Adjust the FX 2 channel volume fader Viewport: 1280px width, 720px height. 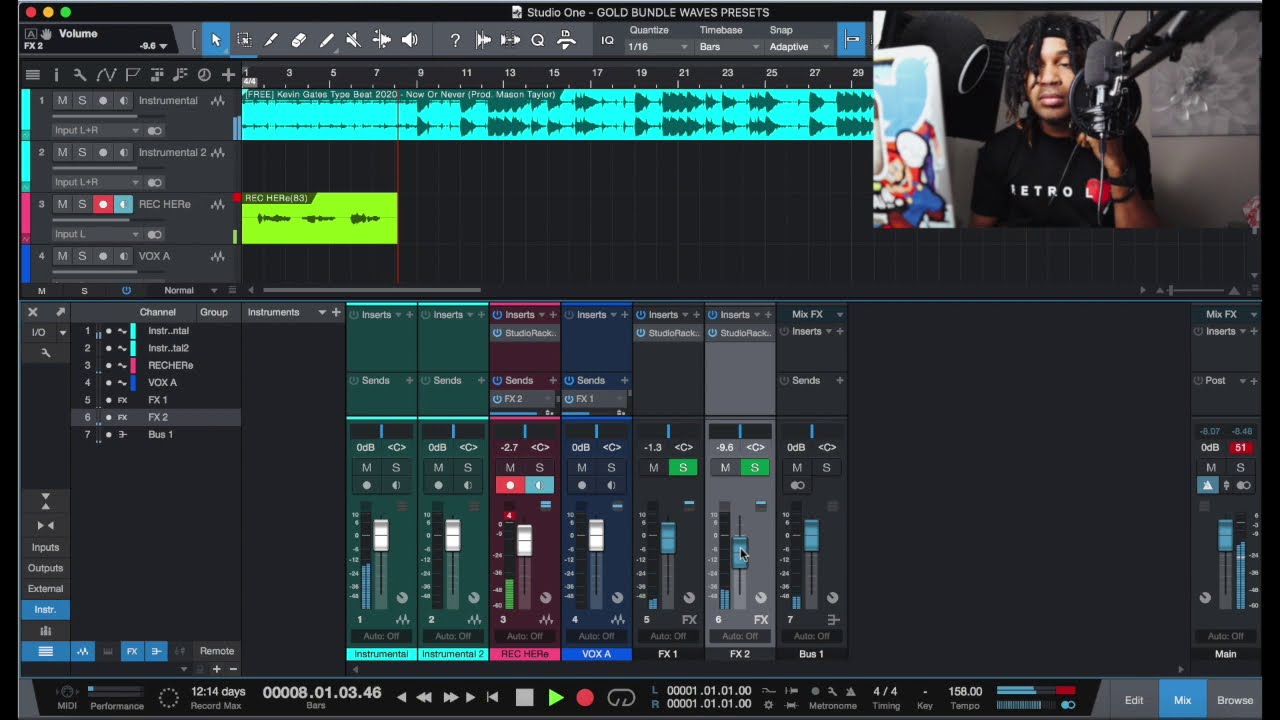pos(740,552)
